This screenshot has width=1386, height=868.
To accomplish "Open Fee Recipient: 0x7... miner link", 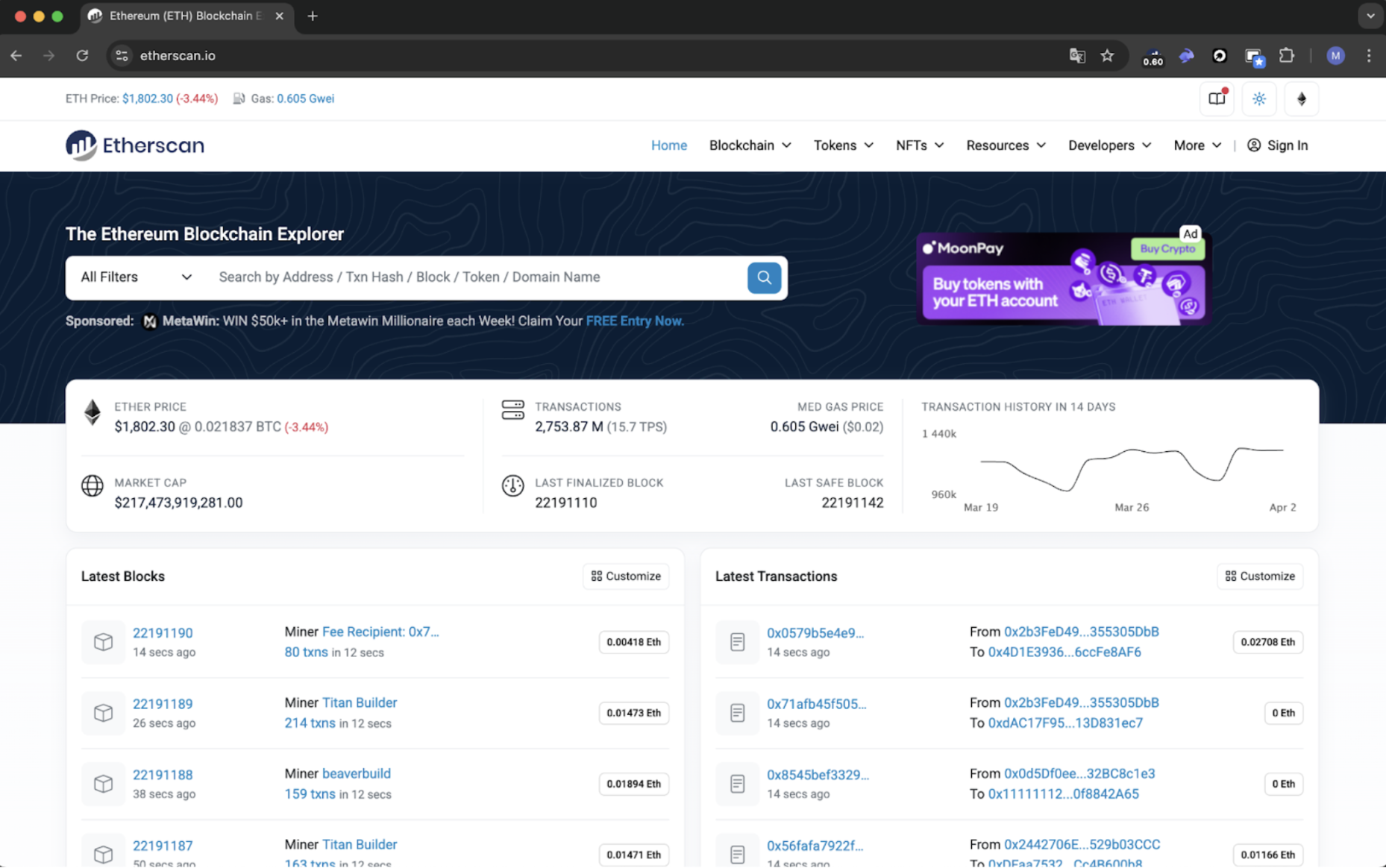I will [x=380, y=632].
